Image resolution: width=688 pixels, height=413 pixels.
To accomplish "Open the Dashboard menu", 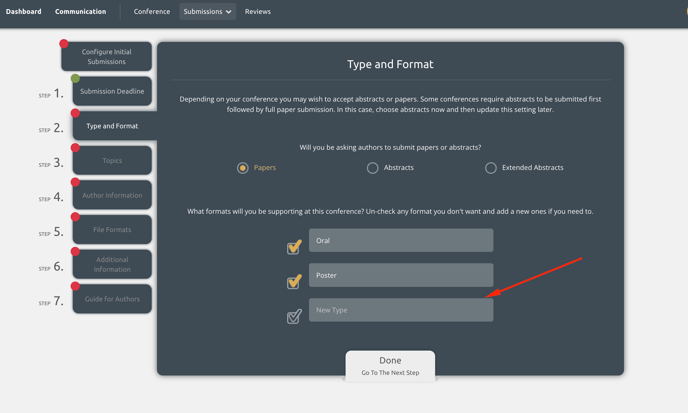I will [24, 12].
